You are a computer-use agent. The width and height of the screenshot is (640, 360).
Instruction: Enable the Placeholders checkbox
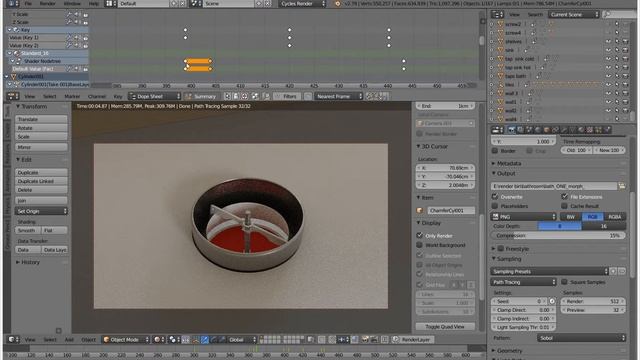coord(495,206)
